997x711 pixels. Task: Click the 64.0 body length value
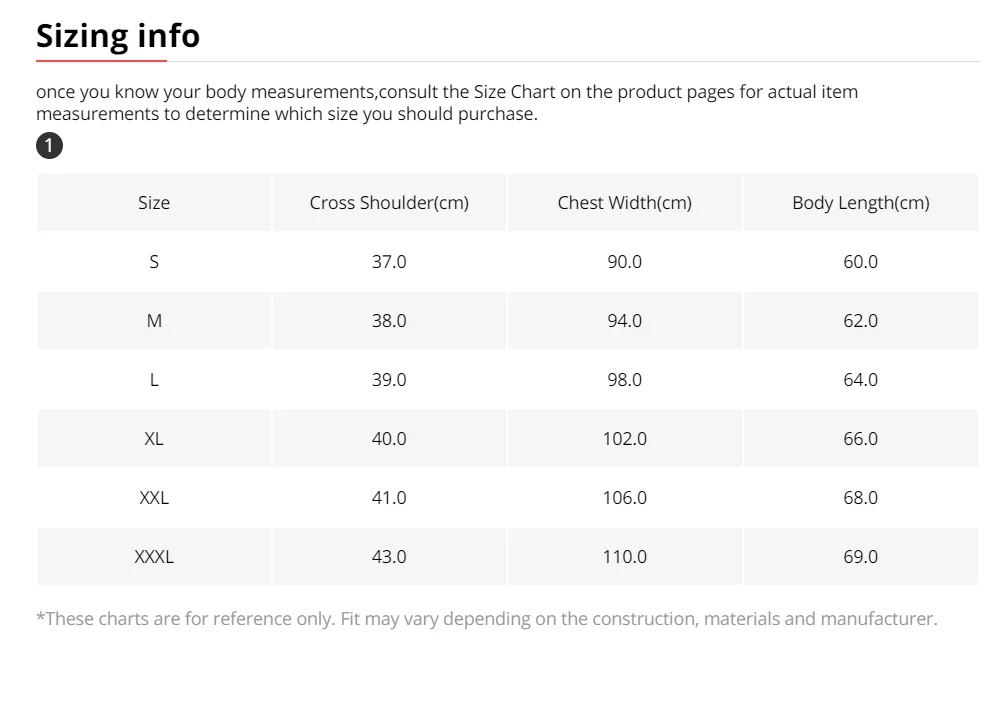coord(860,380)
